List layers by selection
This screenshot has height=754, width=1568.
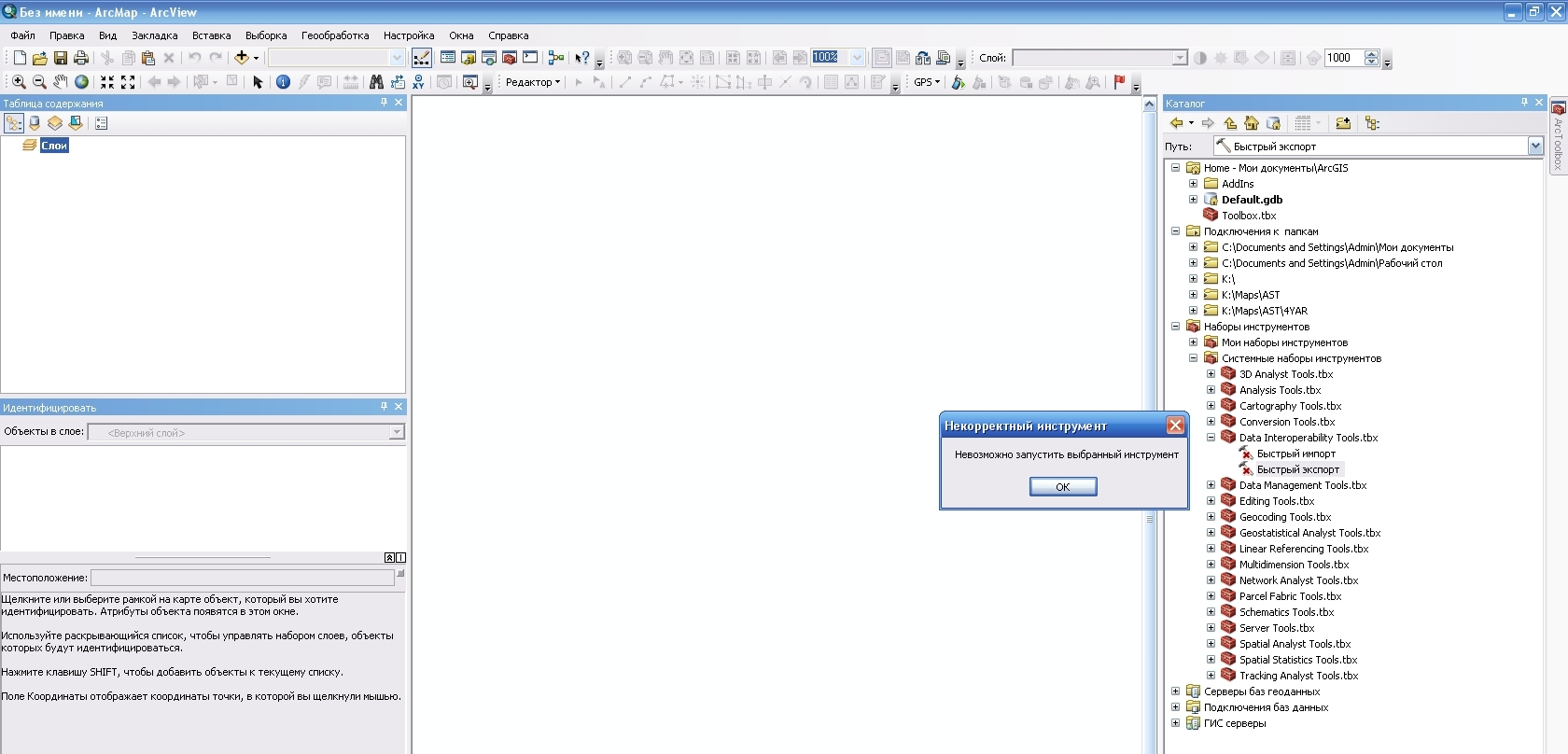pyautogui.click(x=76, y=123)
